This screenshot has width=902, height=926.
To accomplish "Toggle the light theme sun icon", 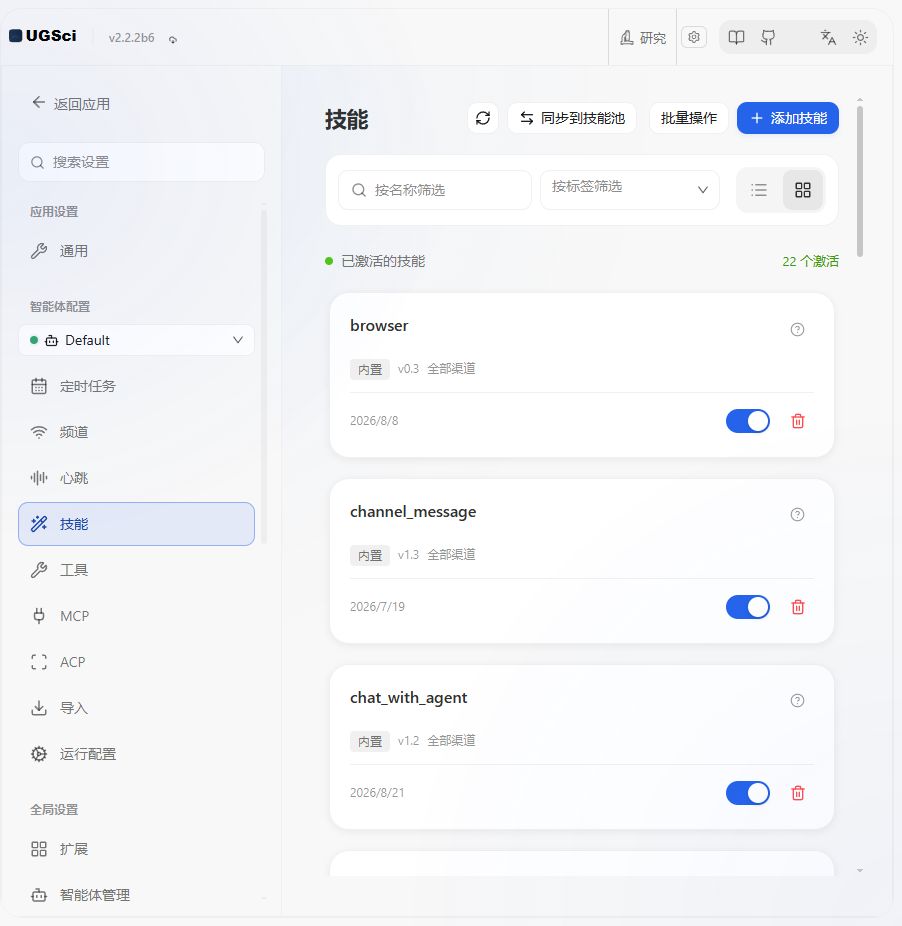I will (860, 38).
